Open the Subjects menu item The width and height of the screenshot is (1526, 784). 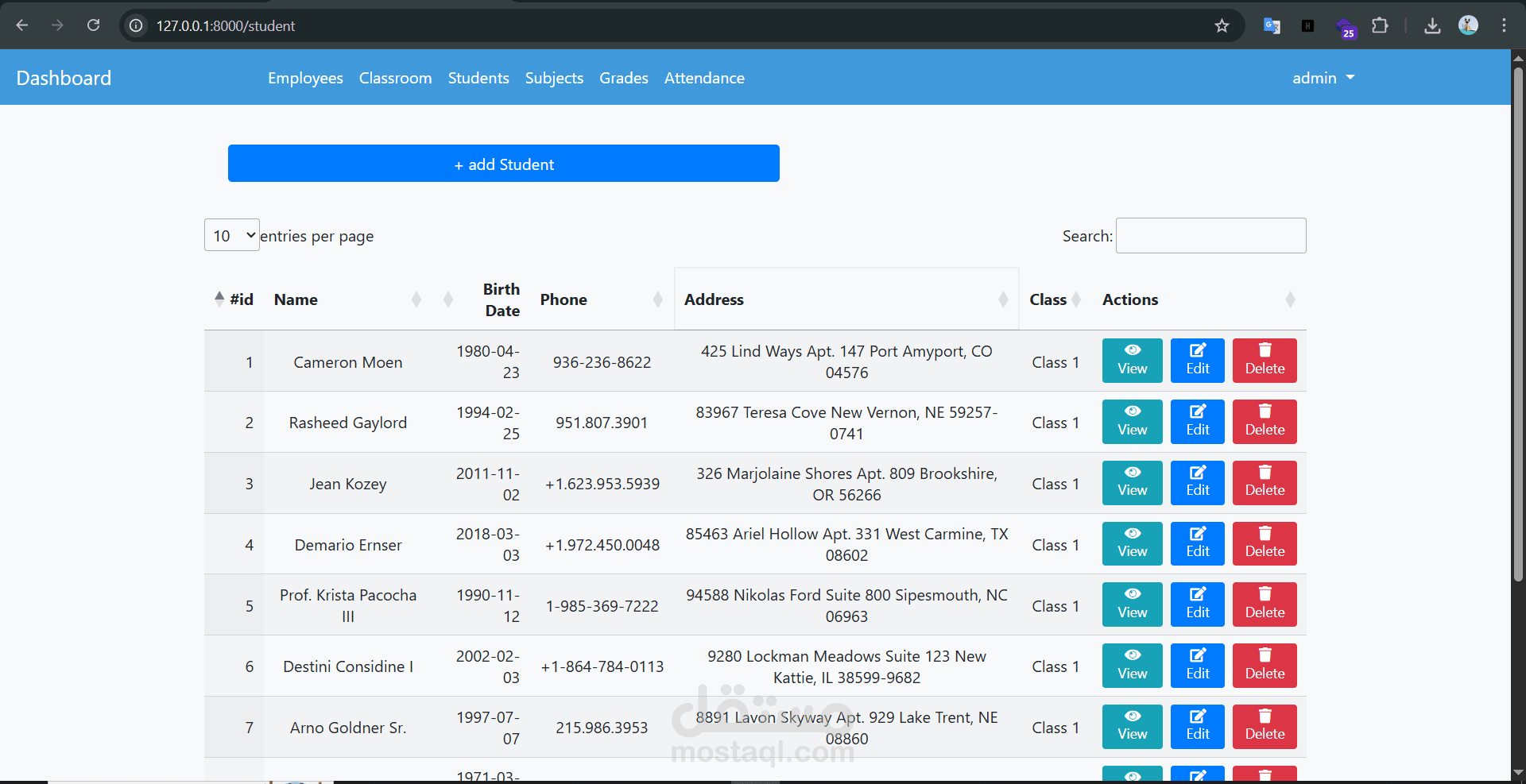554,78
